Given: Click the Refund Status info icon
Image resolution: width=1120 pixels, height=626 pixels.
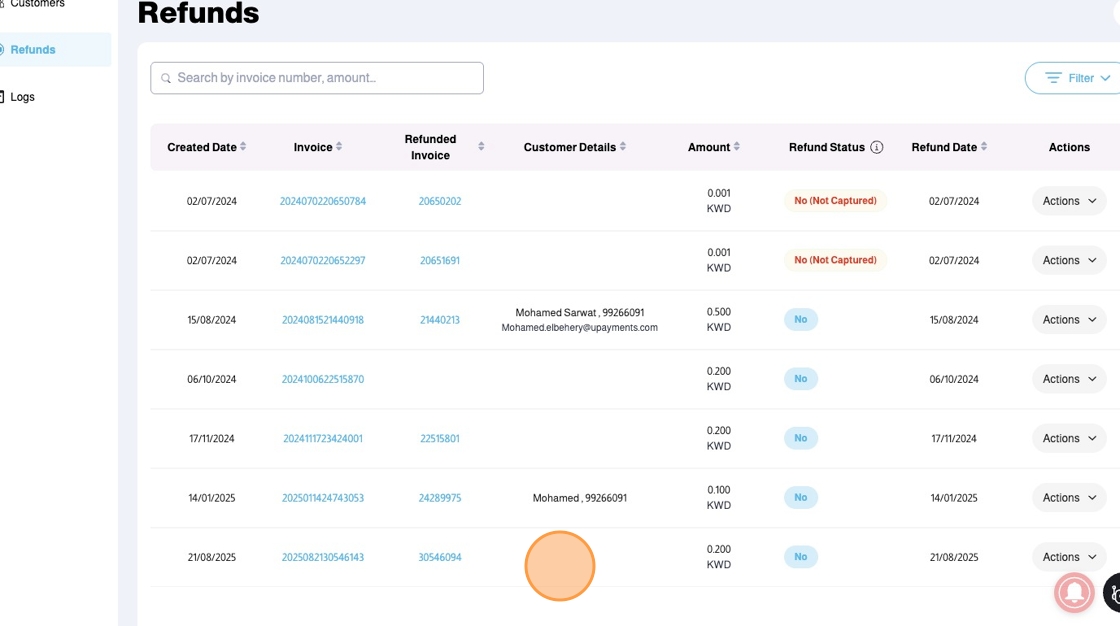Looking at the screenshot, I should click(877, 147).
